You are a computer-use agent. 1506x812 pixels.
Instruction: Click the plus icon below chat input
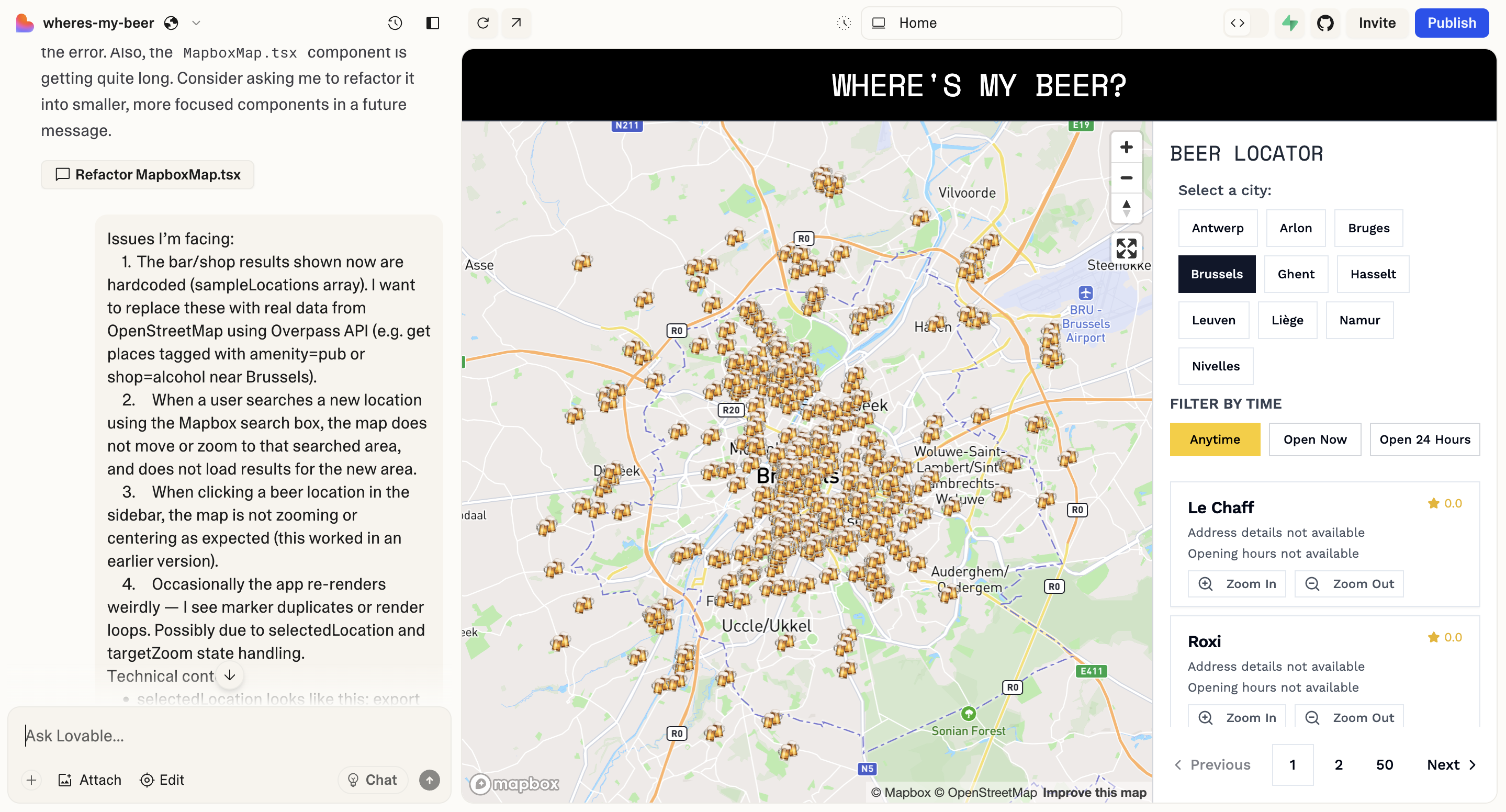(x=31, y=779)
